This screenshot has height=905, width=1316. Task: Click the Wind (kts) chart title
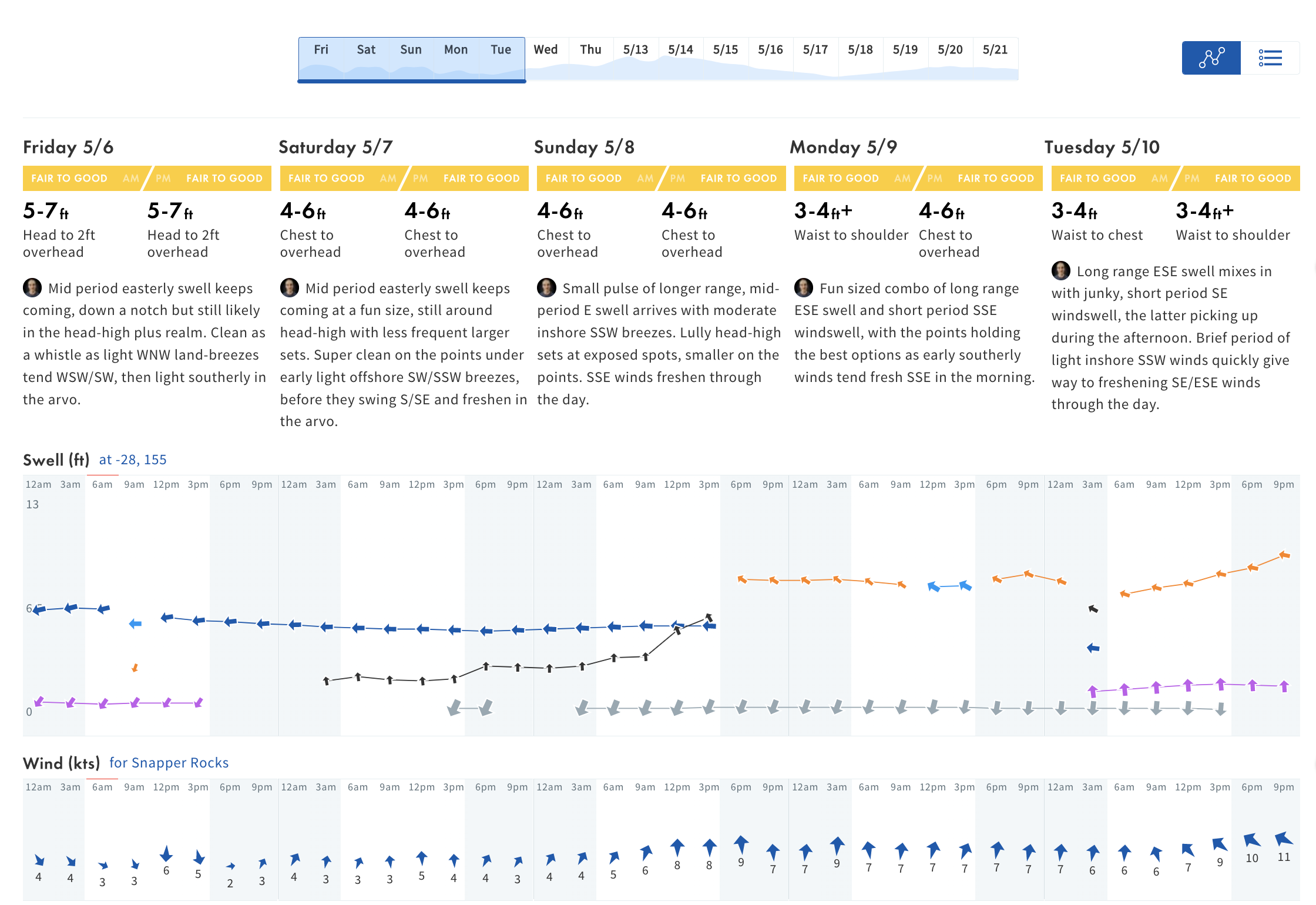click(62, 763)
